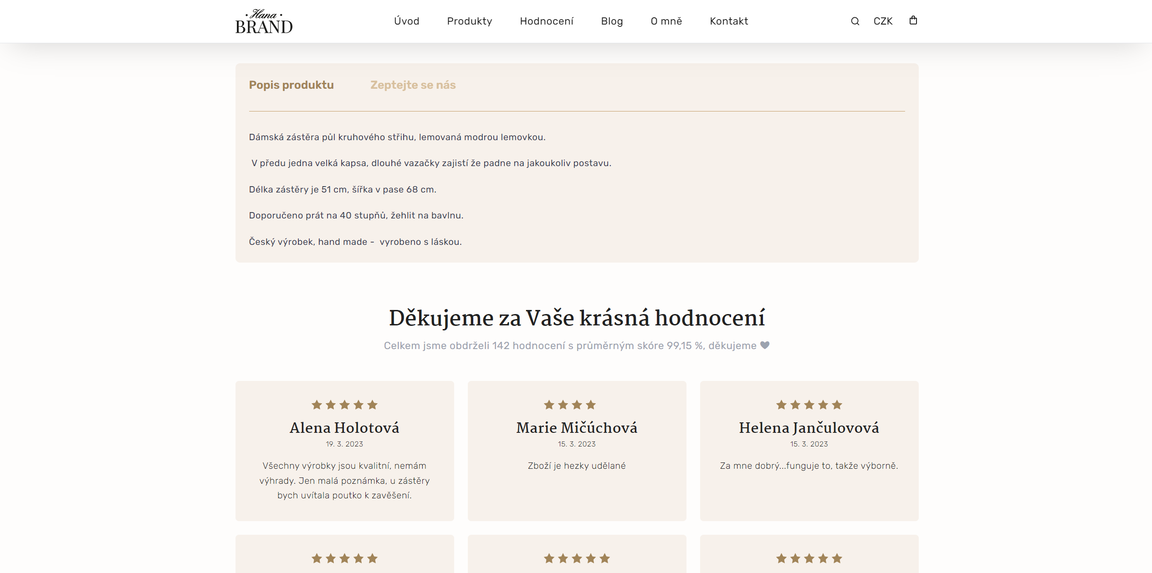Open the shopping bag cart icon

point(913,20)
